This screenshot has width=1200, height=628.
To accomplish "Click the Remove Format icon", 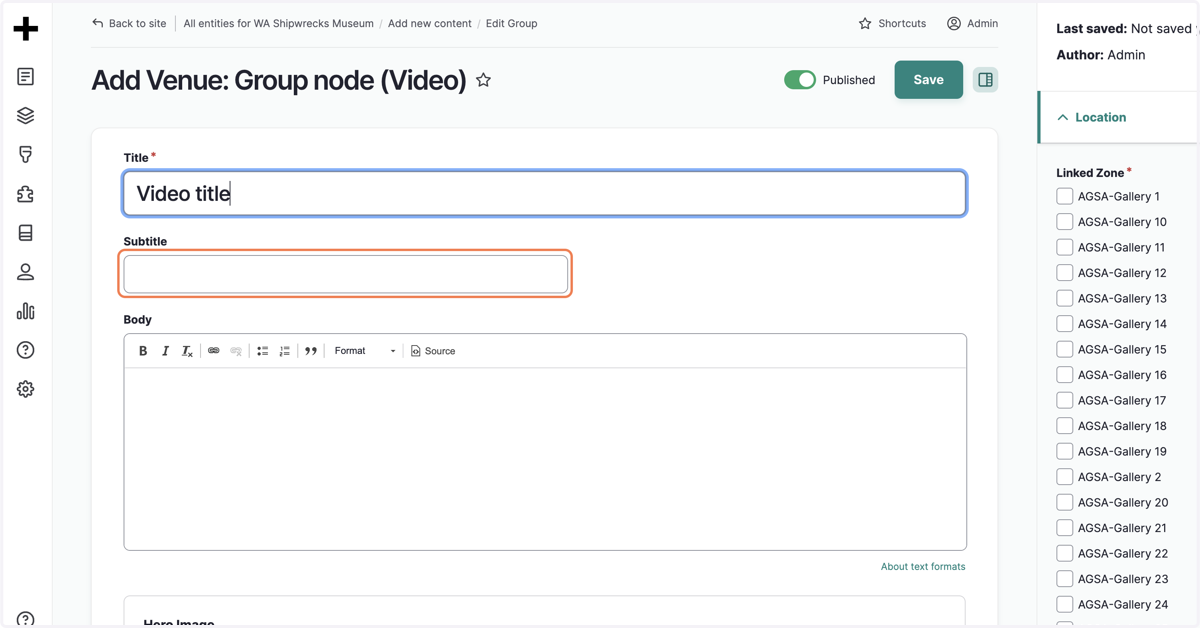I will tap(187, 351).
